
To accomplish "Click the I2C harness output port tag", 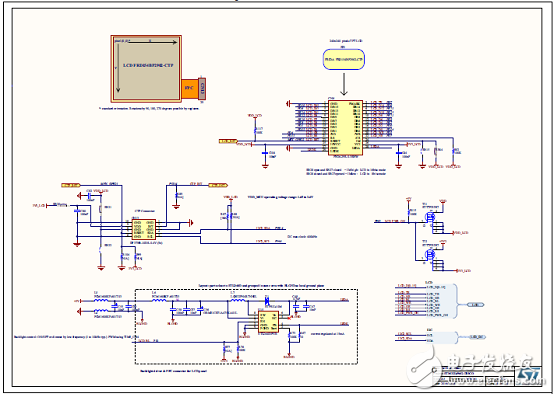I will click(x=477, y=337).
